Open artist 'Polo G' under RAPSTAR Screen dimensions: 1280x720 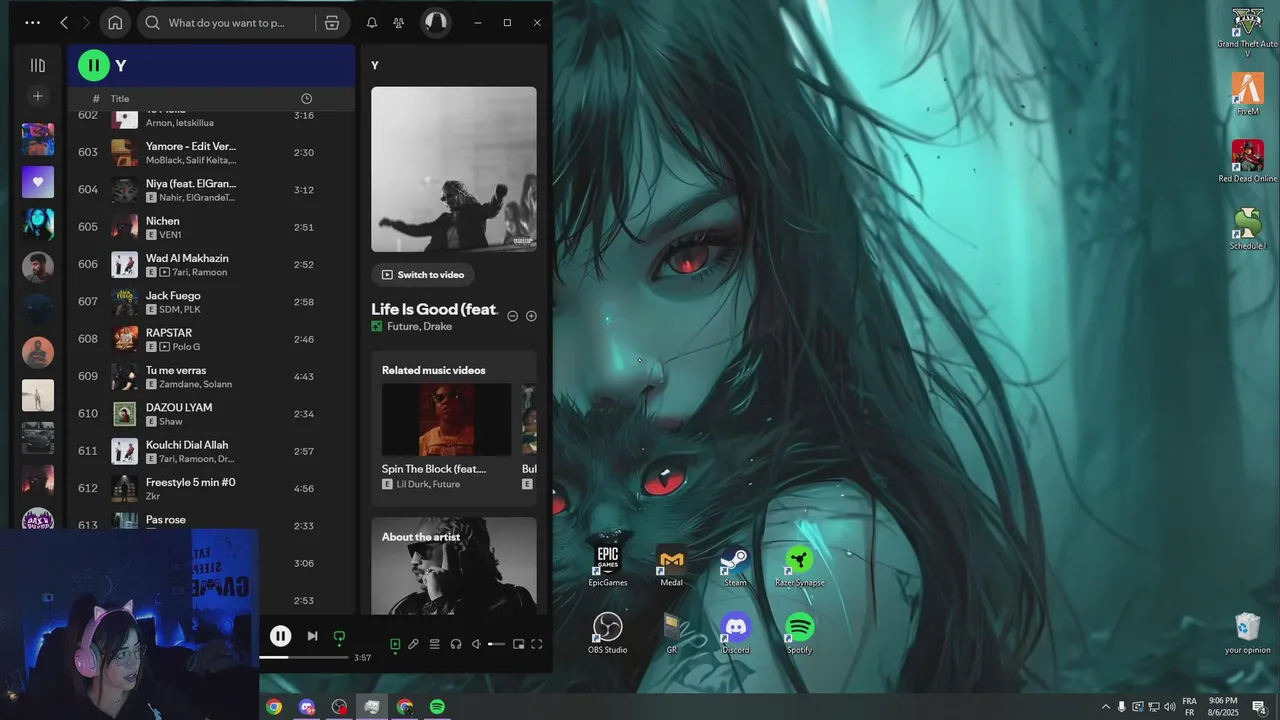(186, 347)
